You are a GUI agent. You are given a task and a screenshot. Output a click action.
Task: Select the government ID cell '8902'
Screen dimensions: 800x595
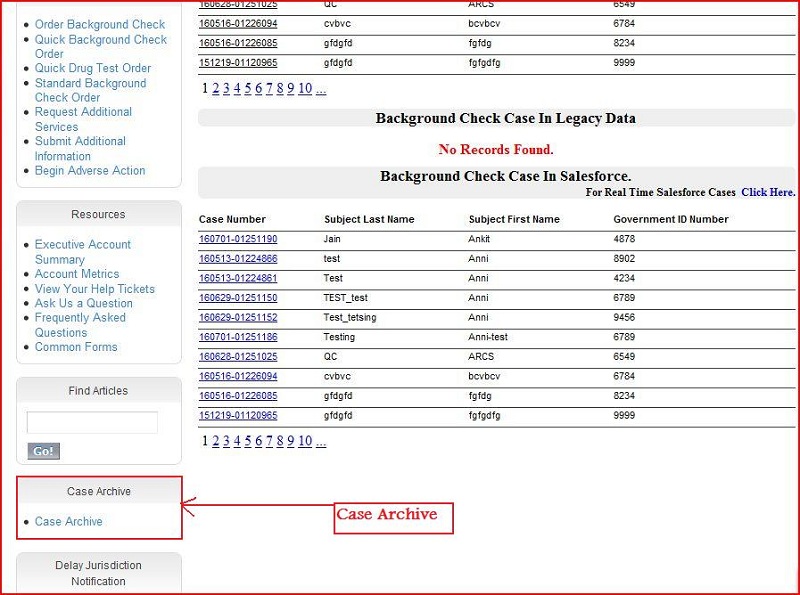[x=624, y=259]
